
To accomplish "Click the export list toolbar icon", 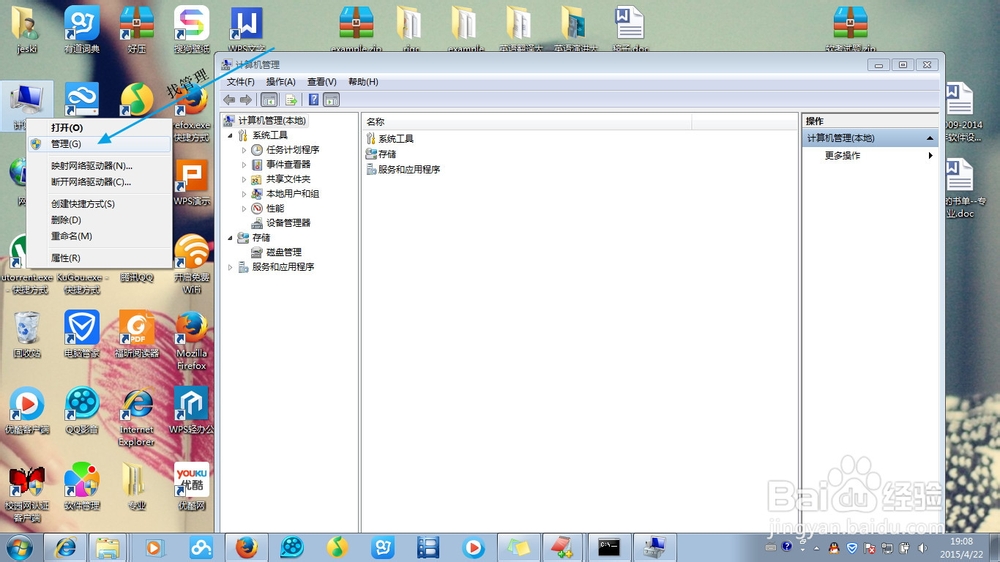I will tap(291, 100).
